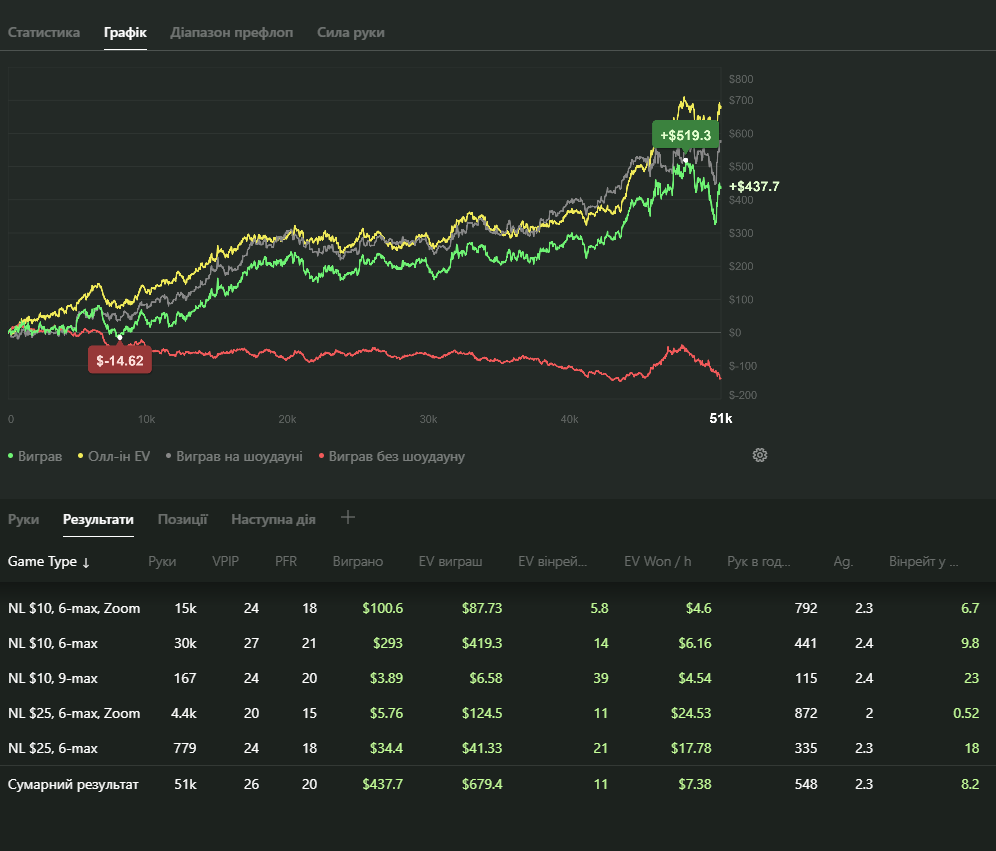Click the plus icon to add tab

click(x=348, y=517)
